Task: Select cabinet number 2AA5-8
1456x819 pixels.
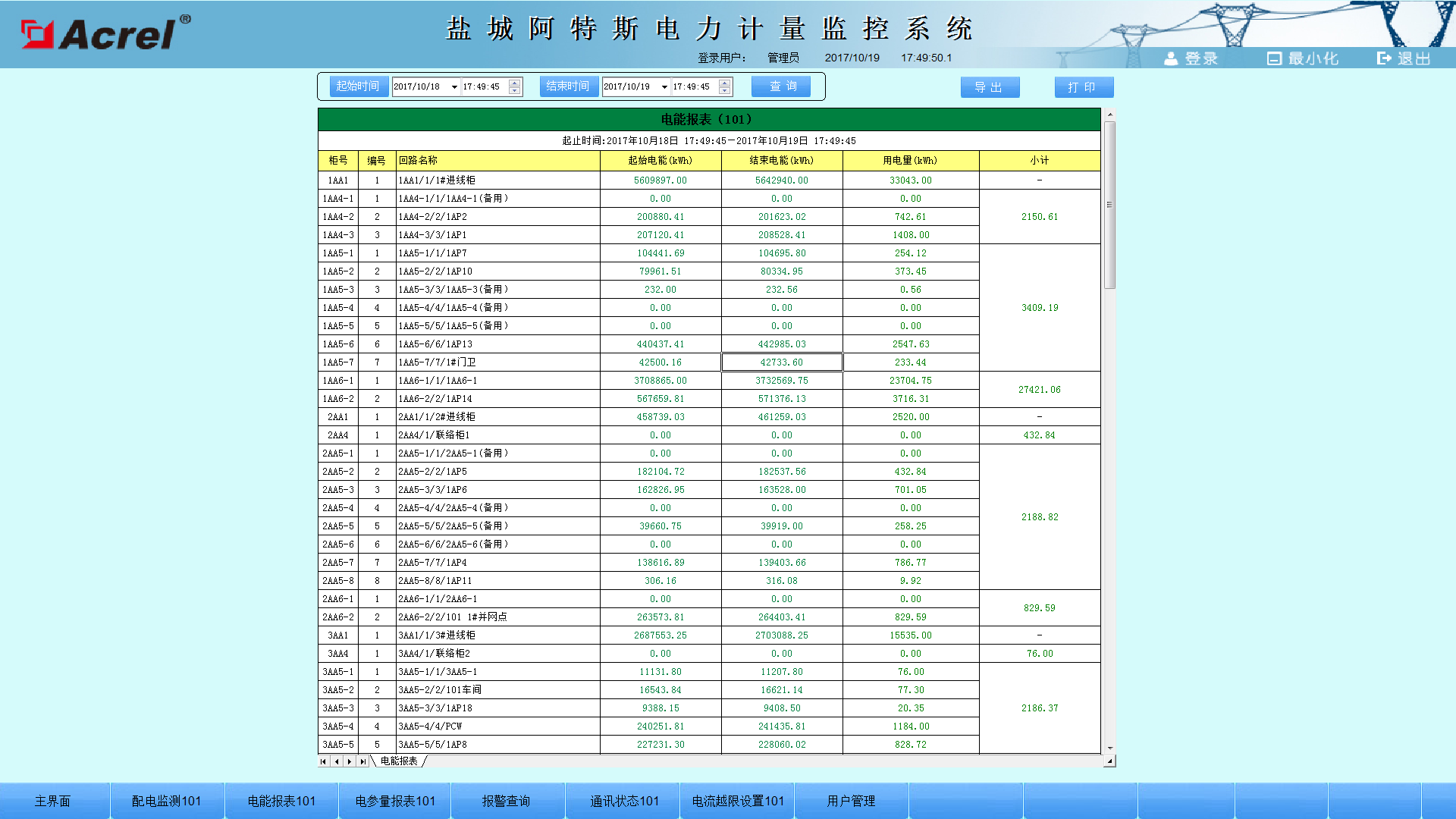Action: [x=338, y=581]
